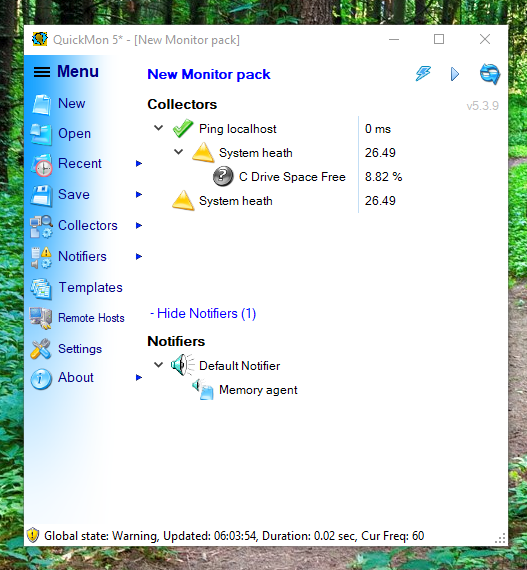Click the New Monitor pack title link
Screen dimensions: 527x570
point(209,74)
